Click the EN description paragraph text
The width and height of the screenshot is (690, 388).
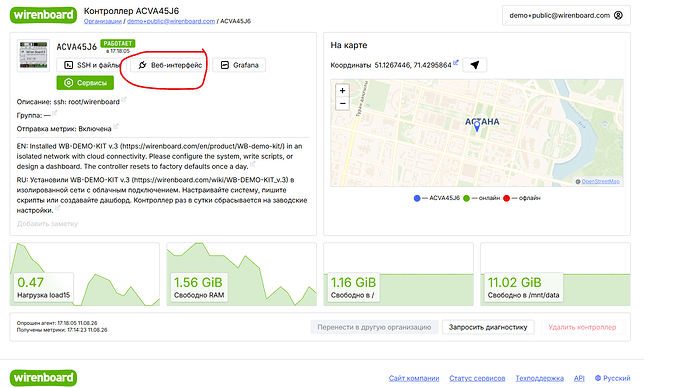159,156
